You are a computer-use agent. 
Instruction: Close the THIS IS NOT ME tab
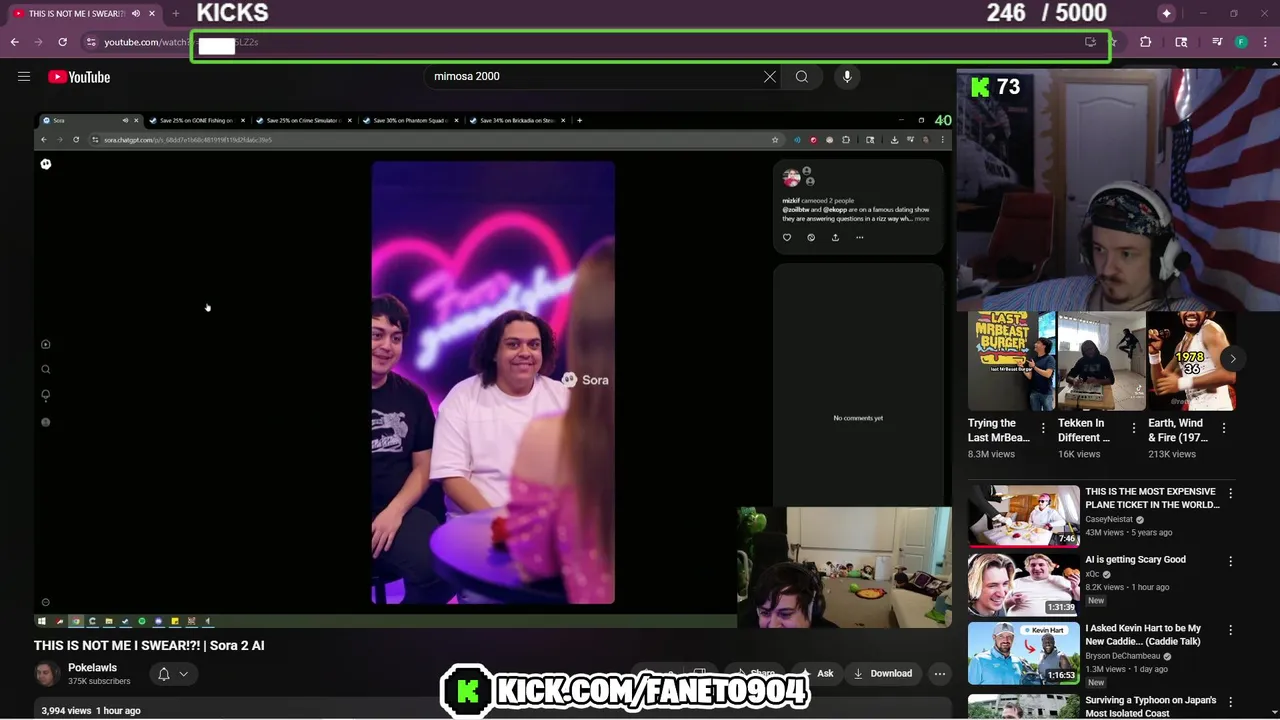(152, 13)
